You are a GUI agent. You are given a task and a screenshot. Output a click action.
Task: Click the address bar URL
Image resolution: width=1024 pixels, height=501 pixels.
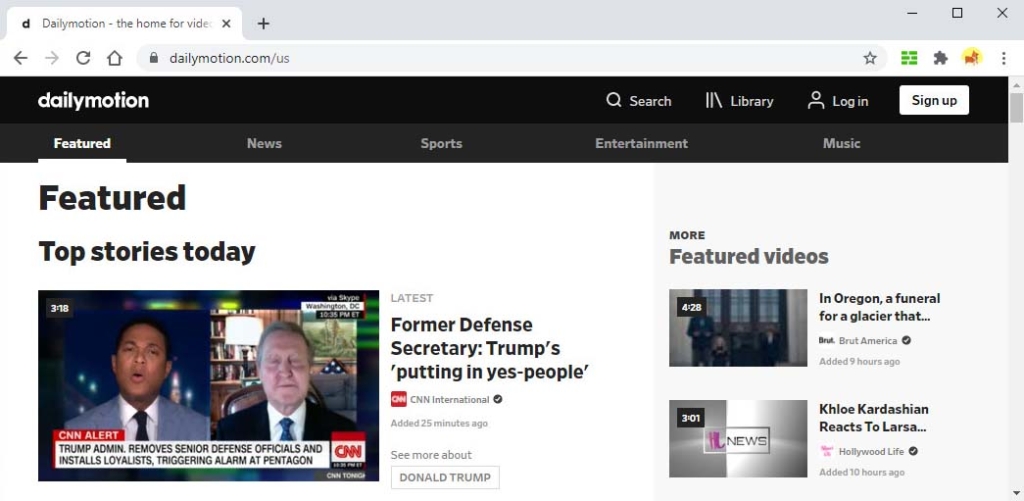coord(229,58)
